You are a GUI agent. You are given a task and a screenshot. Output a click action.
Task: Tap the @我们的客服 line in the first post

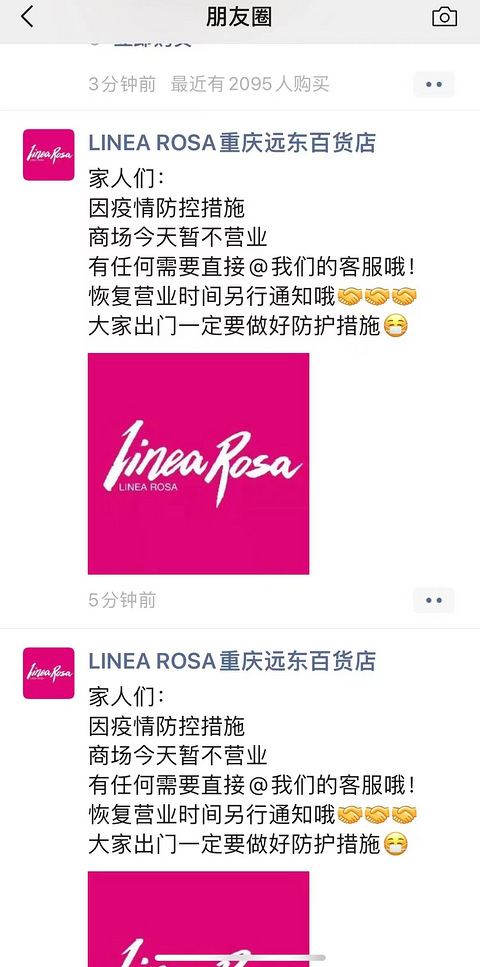coord(251,268)
